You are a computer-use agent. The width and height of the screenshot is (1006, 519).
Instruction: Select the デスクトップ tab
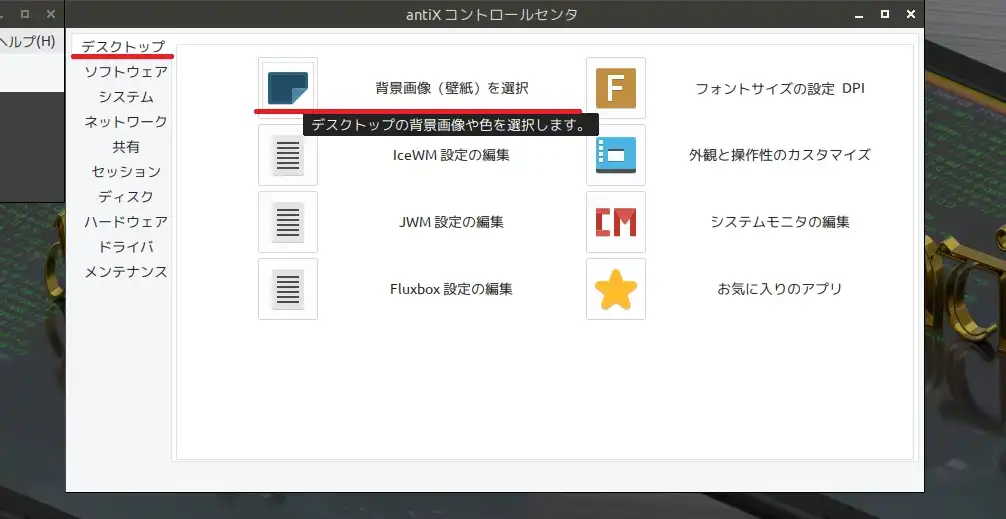point(123,47)
